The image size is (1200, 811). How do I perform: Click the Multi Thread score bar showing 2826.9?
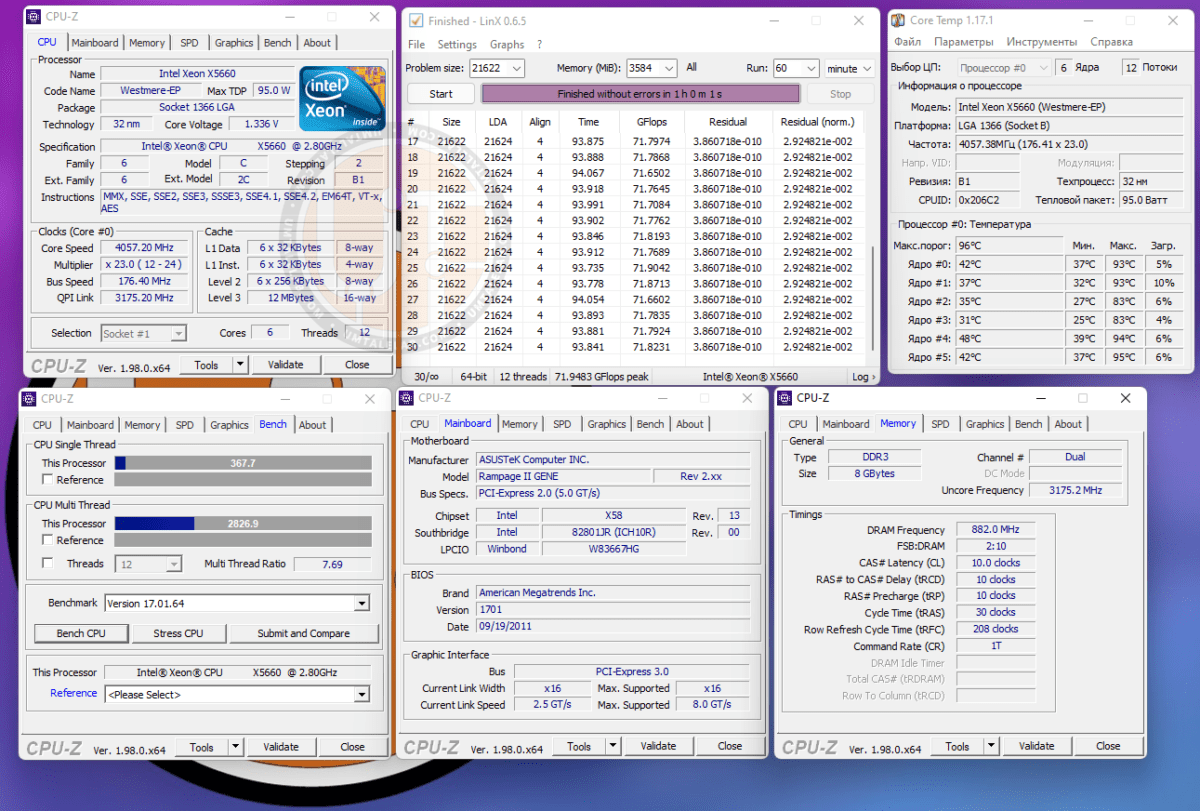tap(243, 523)
